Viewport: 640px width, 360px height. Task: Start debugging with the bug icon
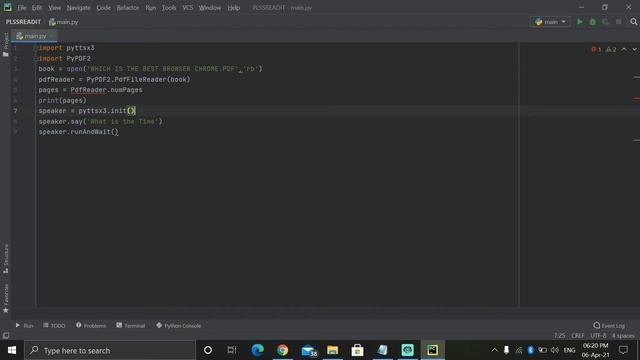click(593, 22)
